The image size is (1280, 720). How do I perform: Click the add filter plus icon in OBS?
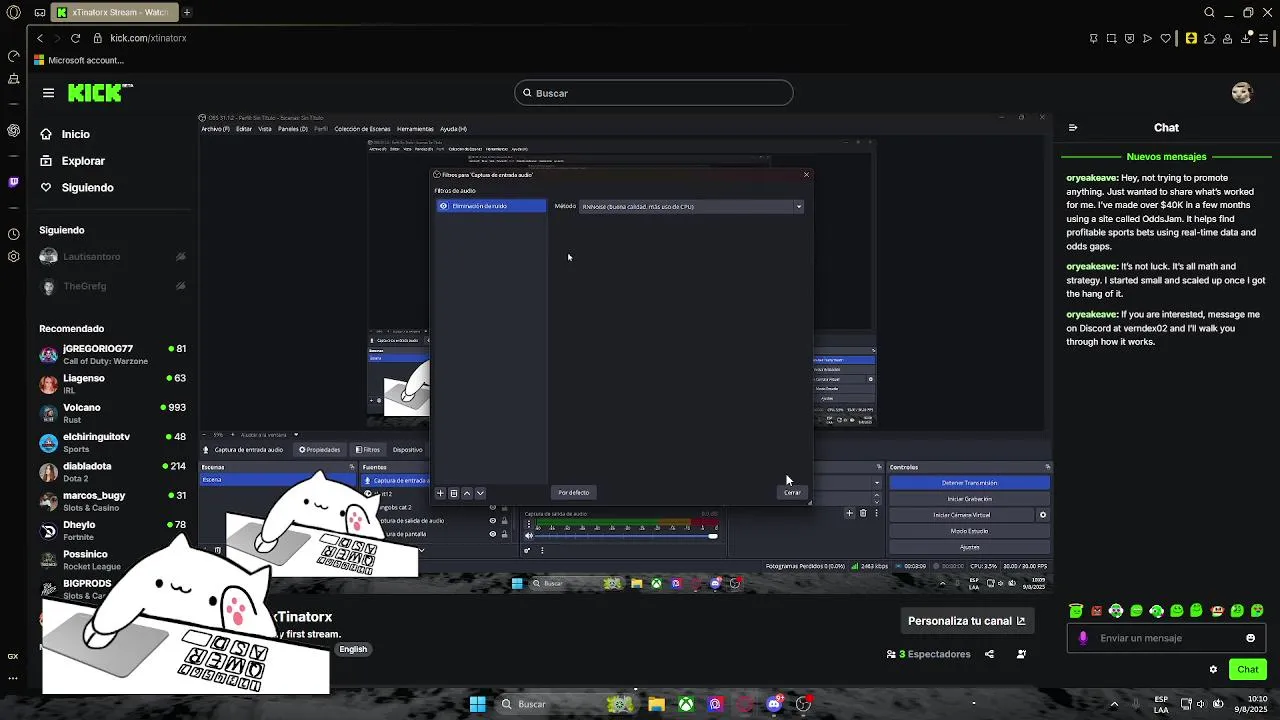(440, 493)
